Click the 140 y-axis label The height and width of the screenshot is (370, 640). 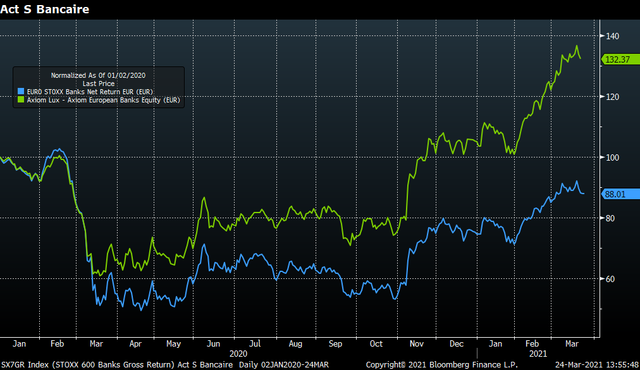(x=613, y=36)
